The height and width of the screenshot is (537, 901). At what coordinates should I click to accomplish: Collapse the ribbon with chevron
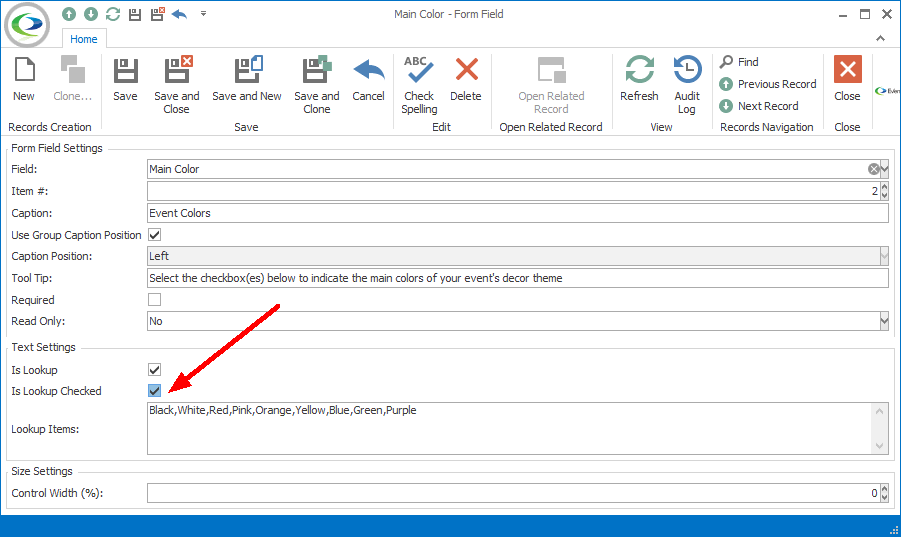click(x=880, y=38)
